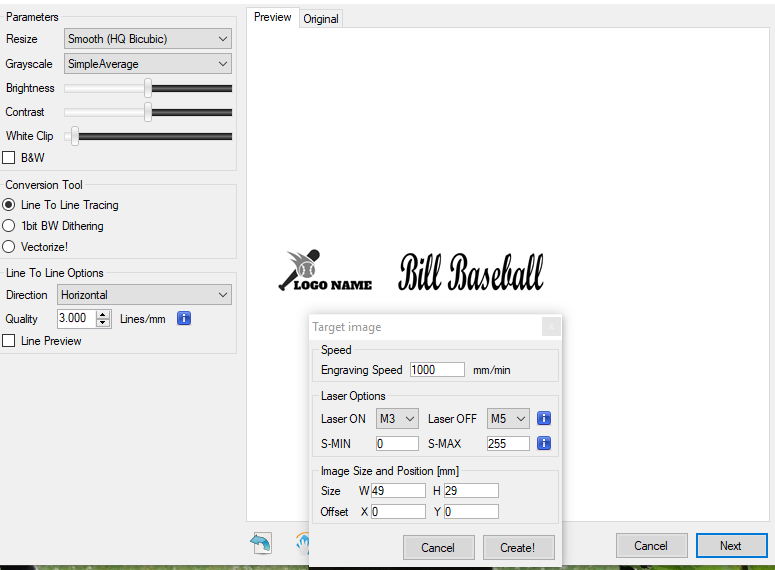Click the info icon beside Laser OFF dropdown
Viewport: 775px width, 570px height.
click(544, 418)
